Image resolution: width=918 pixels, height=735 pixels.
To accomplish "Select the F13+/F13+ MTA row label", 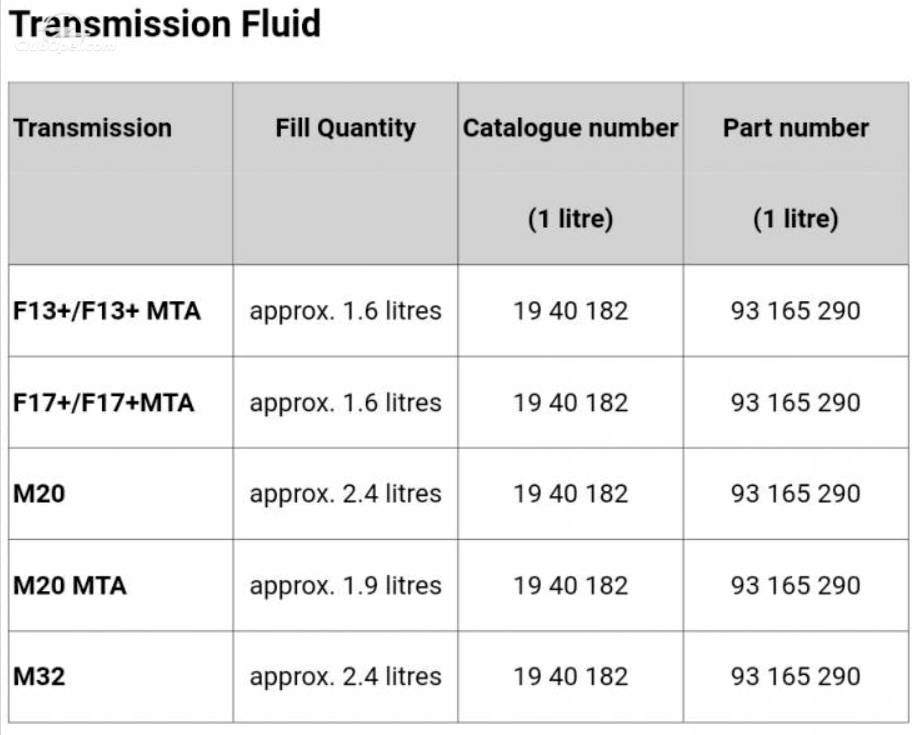I will click(107, 311).
